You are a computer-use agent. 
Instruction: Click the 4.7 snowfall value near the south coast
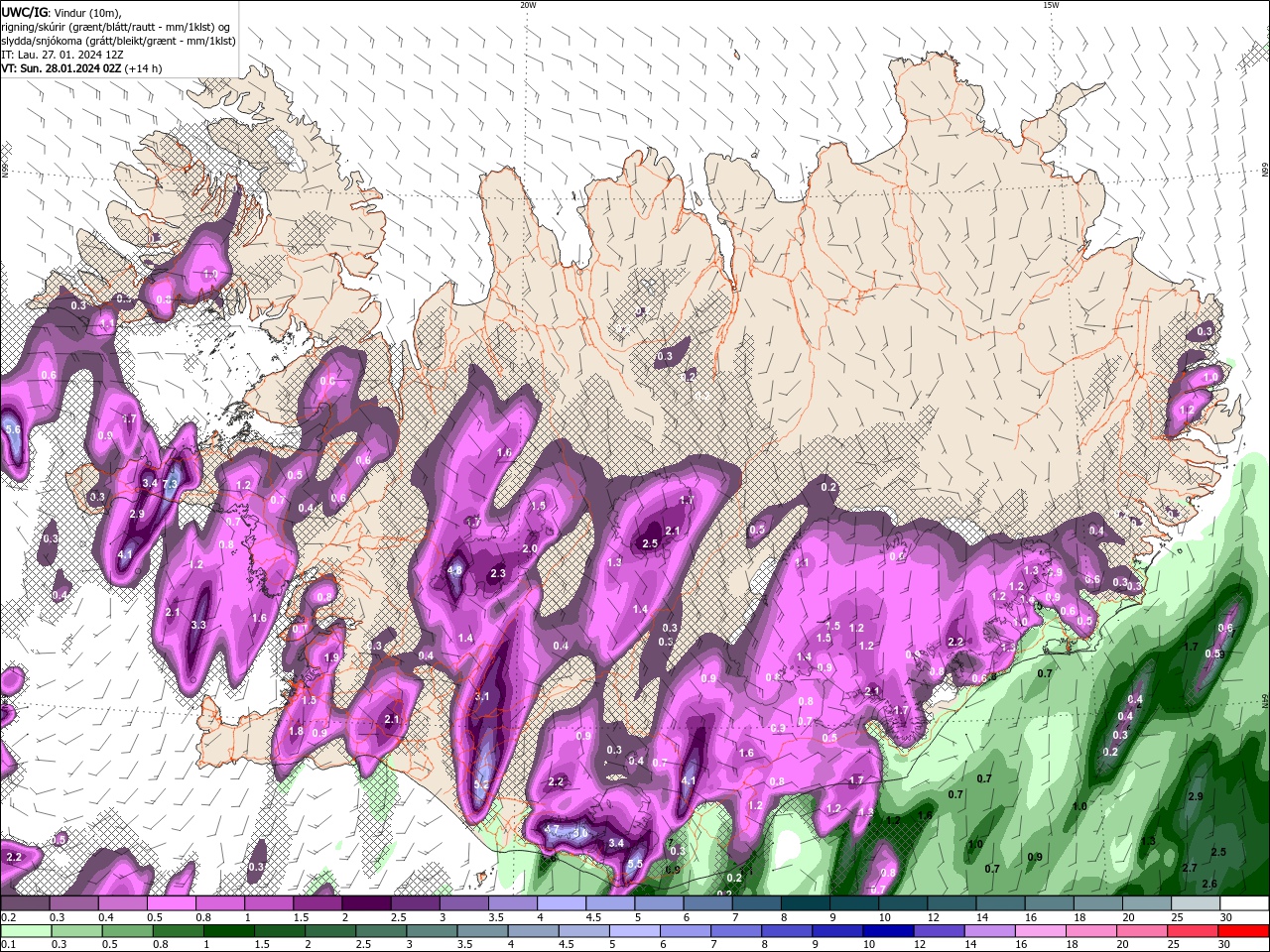tap(552, 829)
